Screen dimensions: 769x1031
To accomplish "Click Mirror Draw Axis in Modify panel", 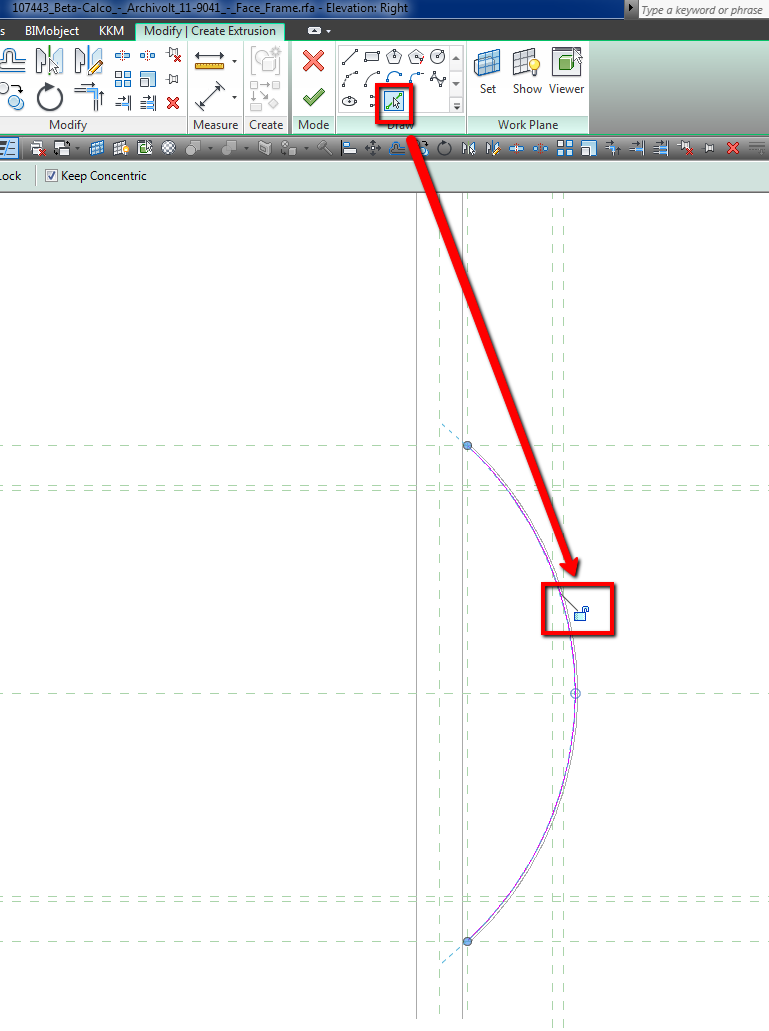I will tap(88, 61).
